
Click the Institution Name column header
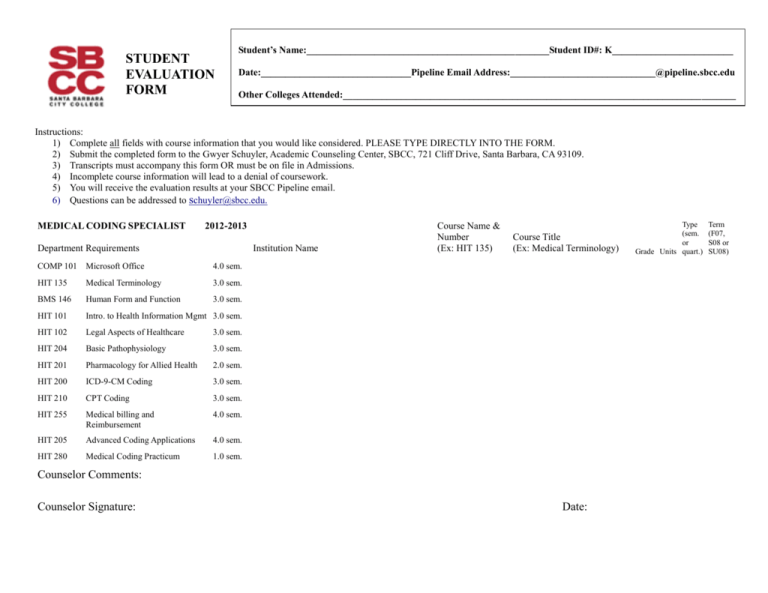click(286, 248)
